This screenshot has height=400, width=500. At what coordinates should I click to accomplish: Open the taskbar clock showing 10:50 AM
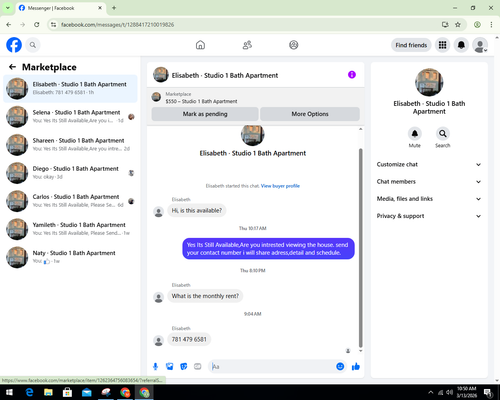click(466, 392)
